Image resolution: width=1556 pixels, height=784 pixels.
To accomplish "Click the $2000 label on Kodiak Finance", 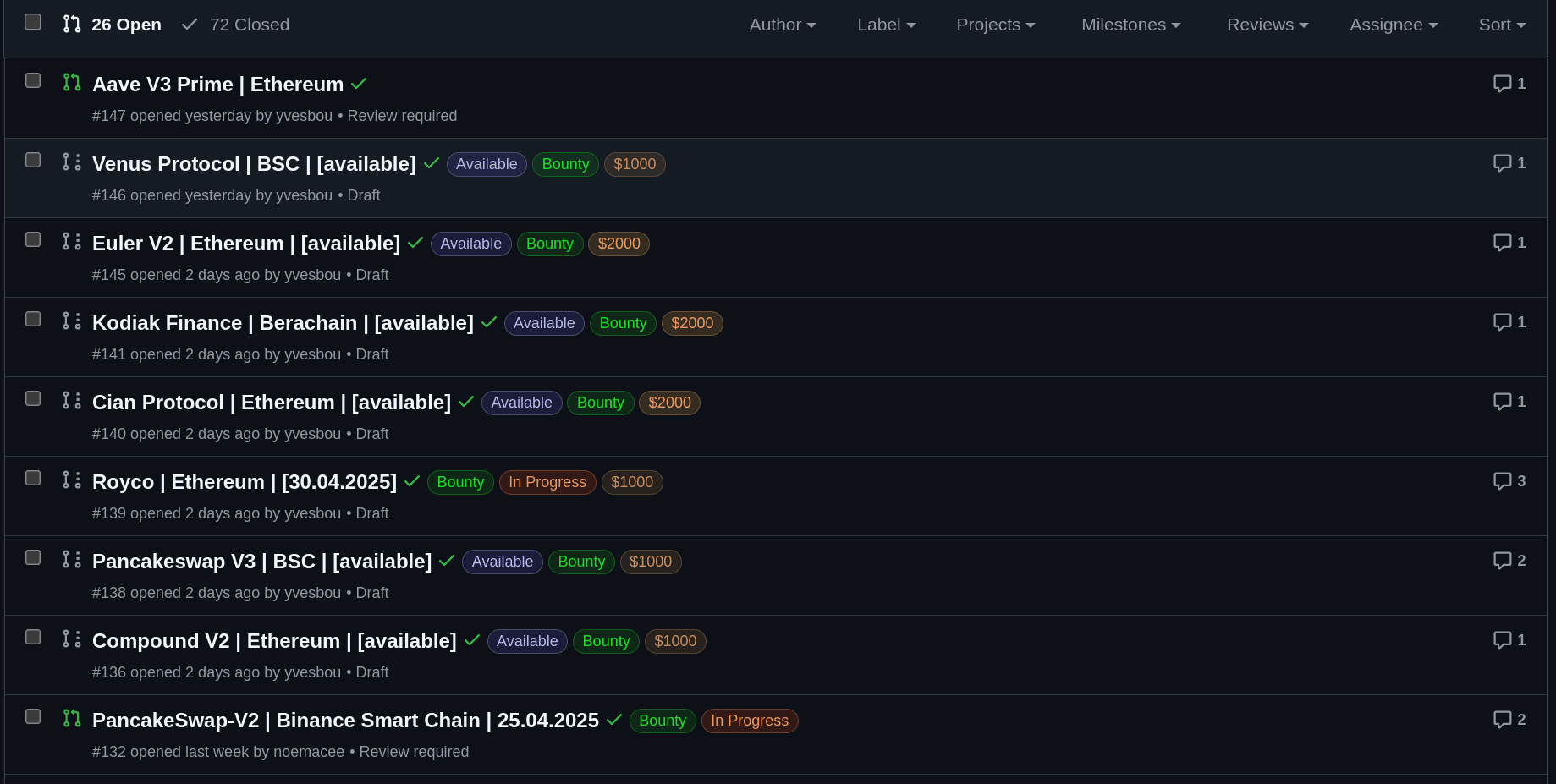I will (692, 323).
